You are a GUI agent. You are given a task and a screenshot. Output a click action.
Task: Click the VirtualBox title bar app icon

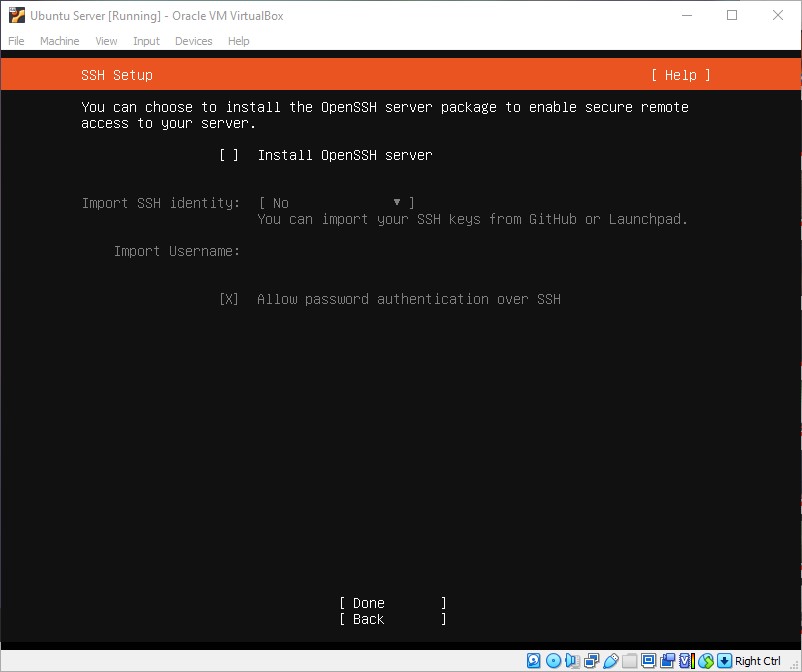(x=16, y=15)
